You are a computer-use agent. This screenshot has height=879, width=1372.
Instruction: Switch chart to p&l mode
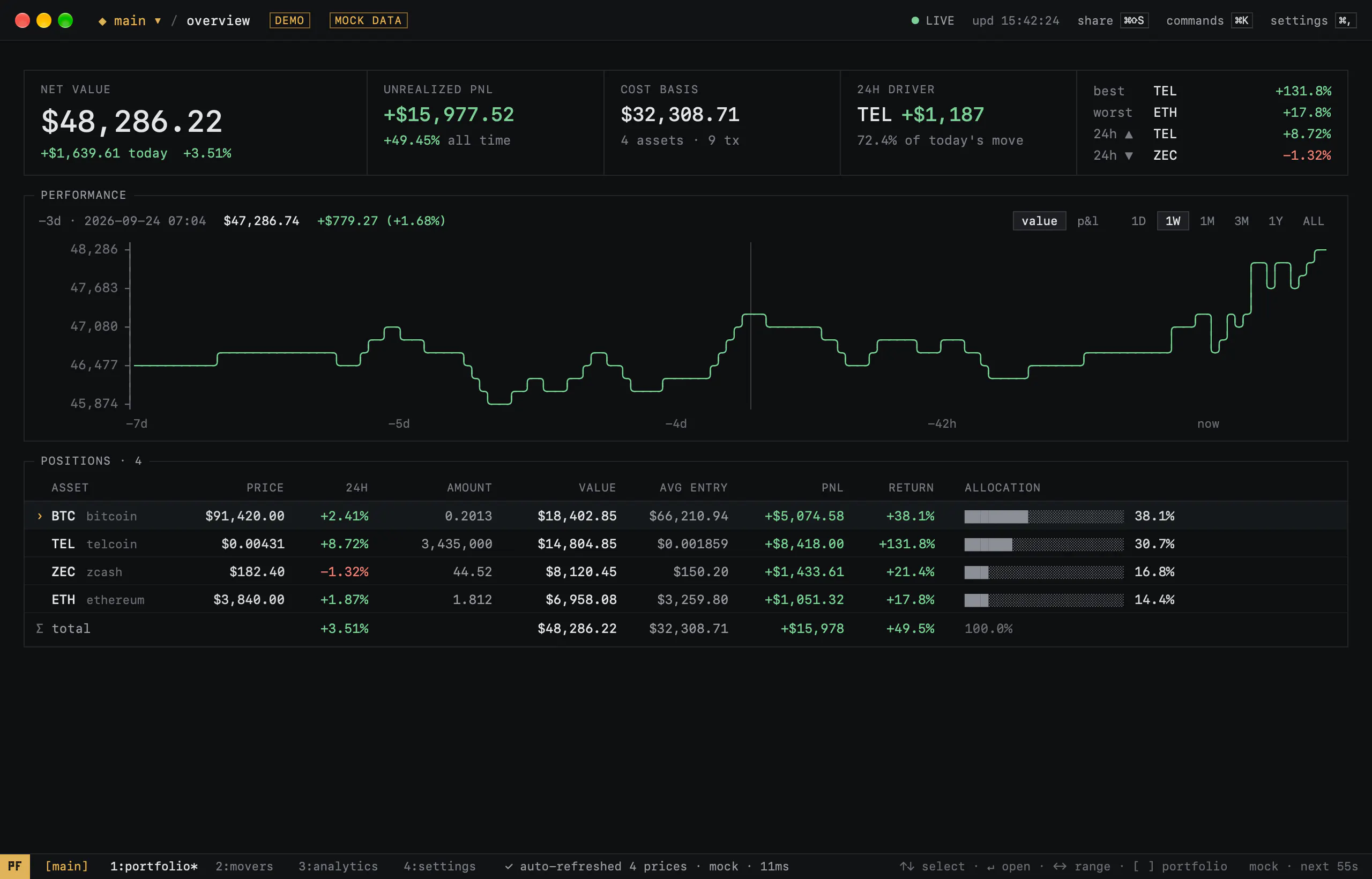pyautogui.click(x=1087, y=221)
